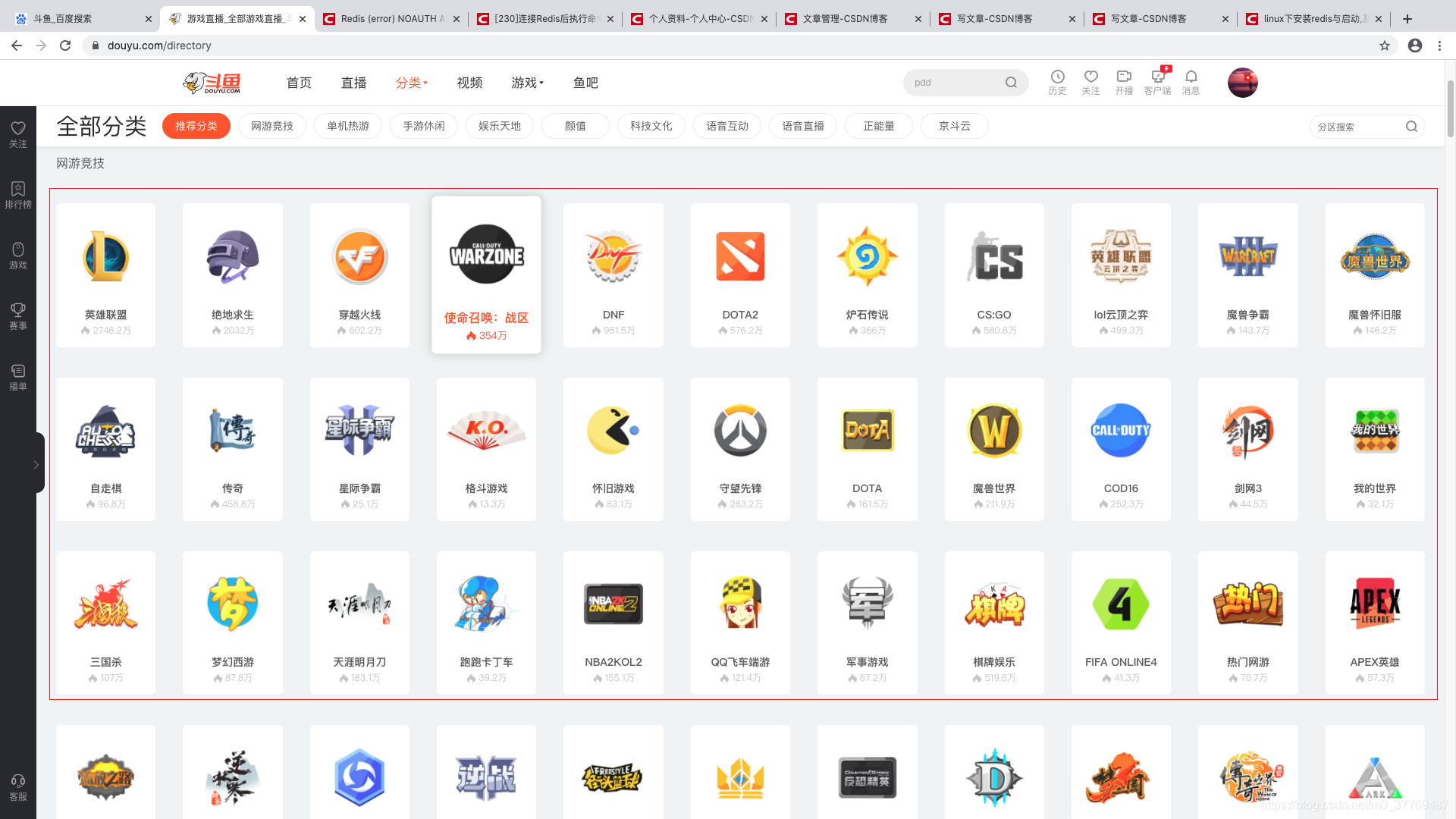This screenshot has height=819, width=1456.
Task: Focus the pdd search input field
Action: [x=955, y=83]
